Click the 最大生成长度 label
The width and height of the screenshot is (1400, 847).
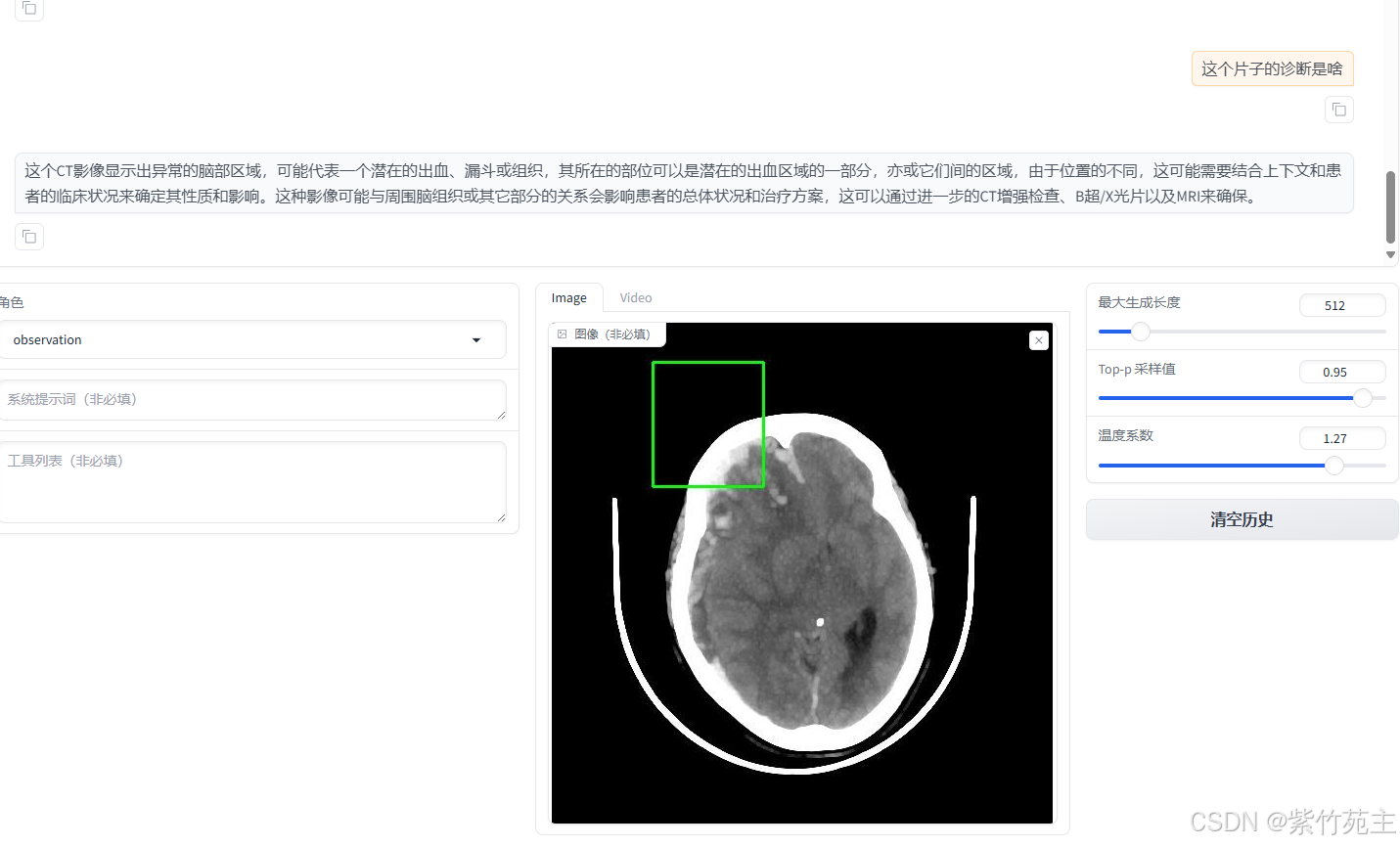[x=1139, y=302]
